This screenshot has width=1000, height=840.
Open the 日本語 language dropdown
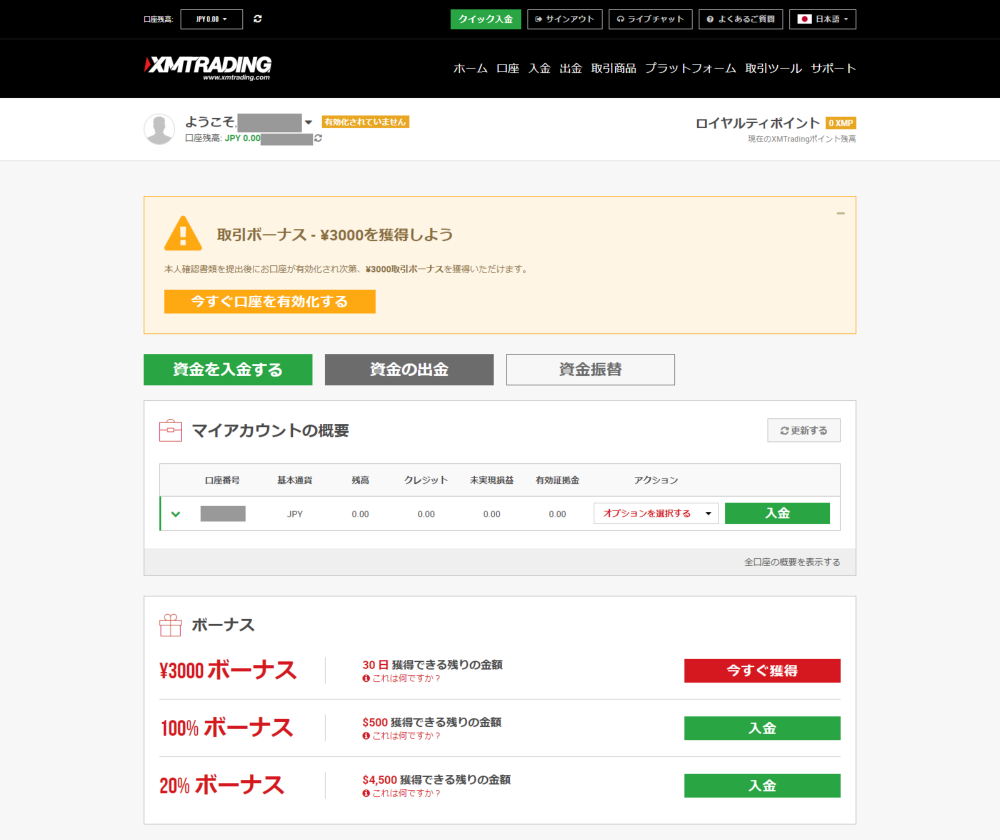click(823, 19)
